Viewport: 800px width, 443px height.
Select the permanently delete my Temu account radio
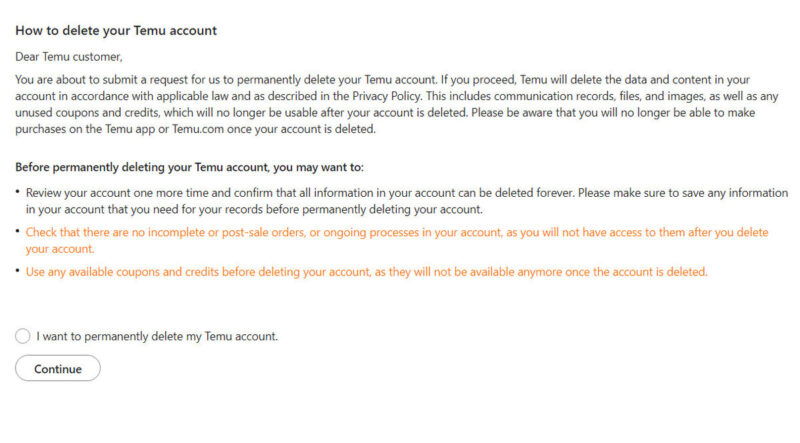23,337
